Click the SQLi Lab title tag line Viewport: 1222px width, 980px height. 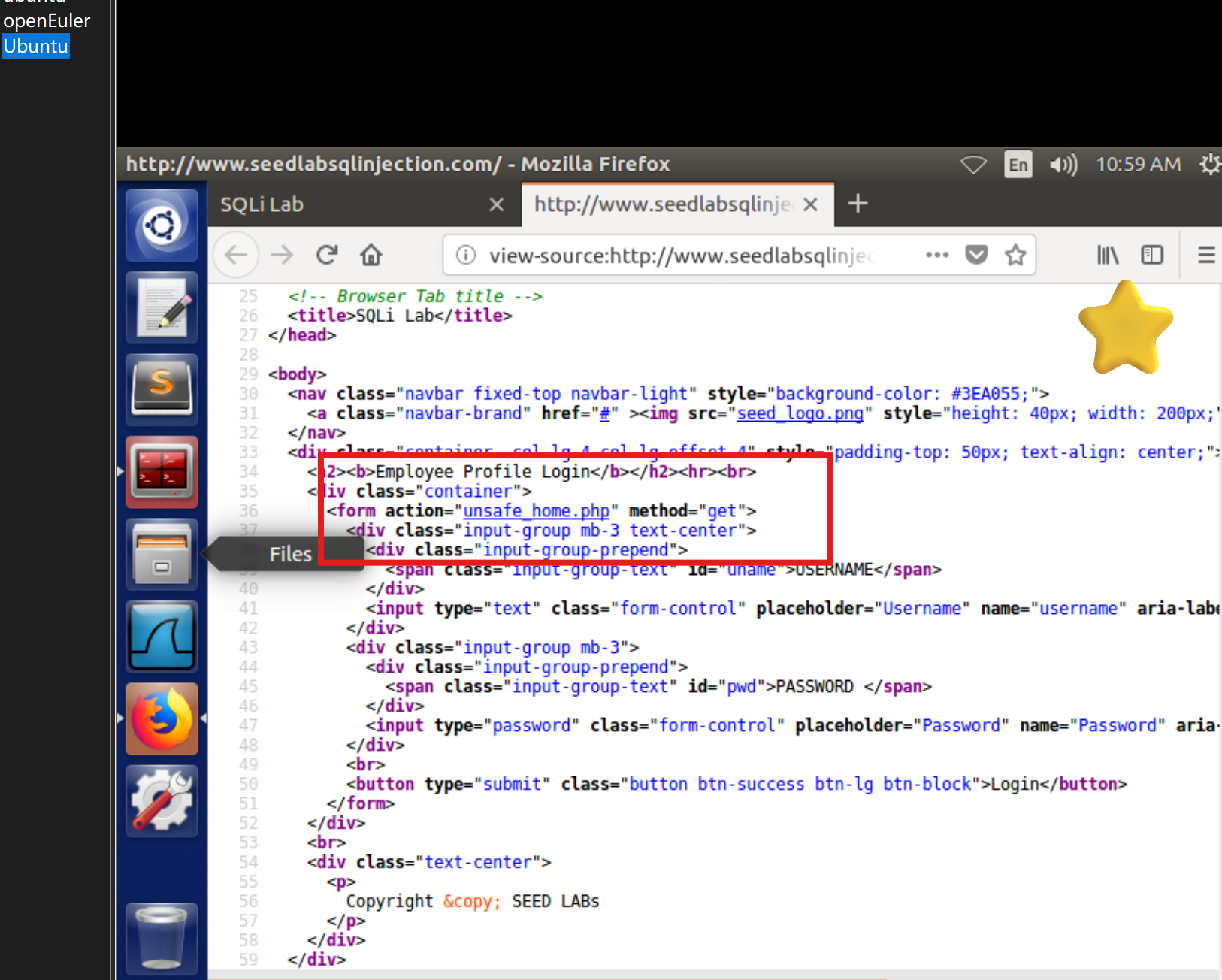(399, 316)
